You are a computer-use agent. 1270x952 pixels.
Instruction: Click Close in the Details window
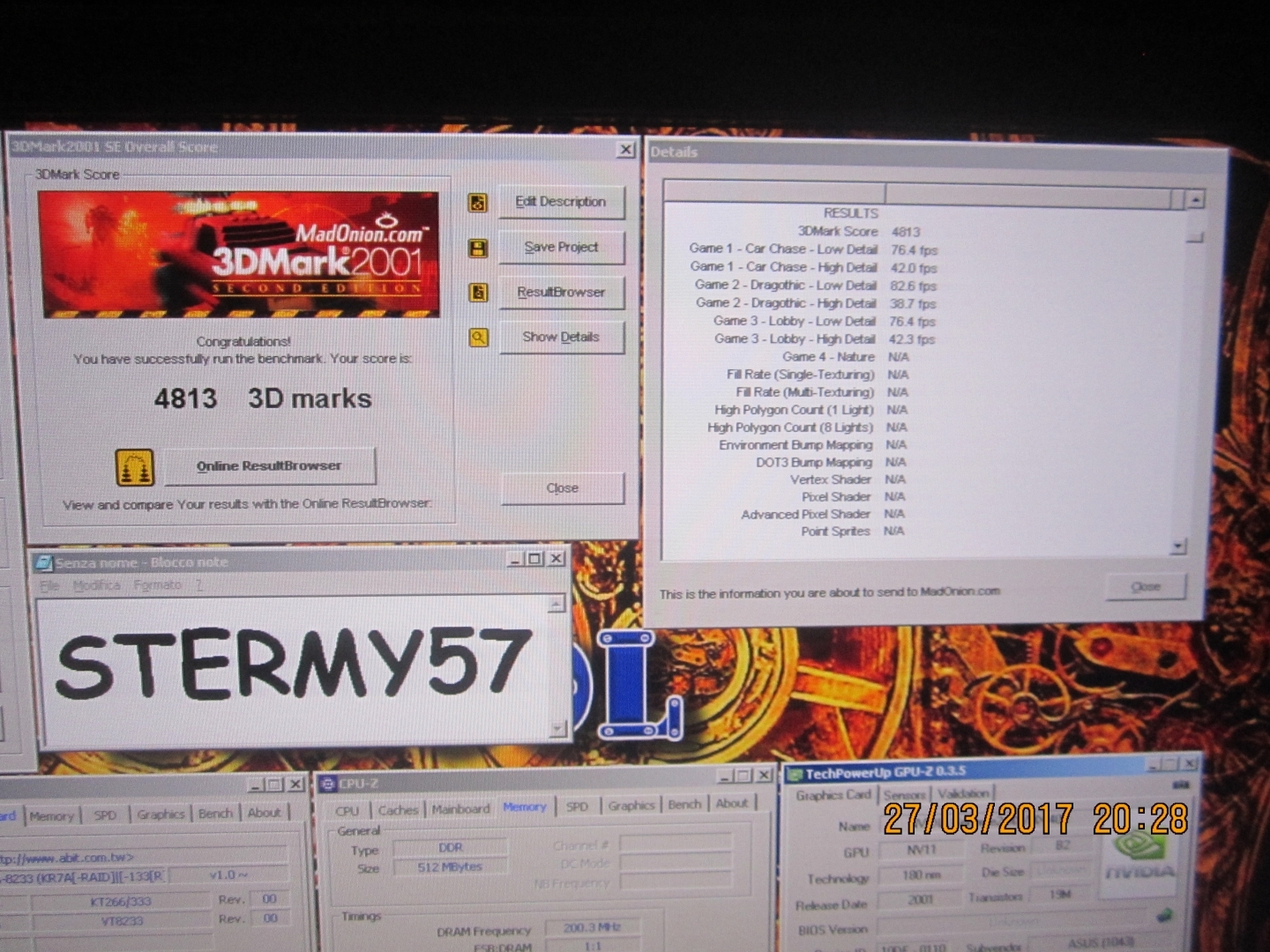pos(1146,587)
